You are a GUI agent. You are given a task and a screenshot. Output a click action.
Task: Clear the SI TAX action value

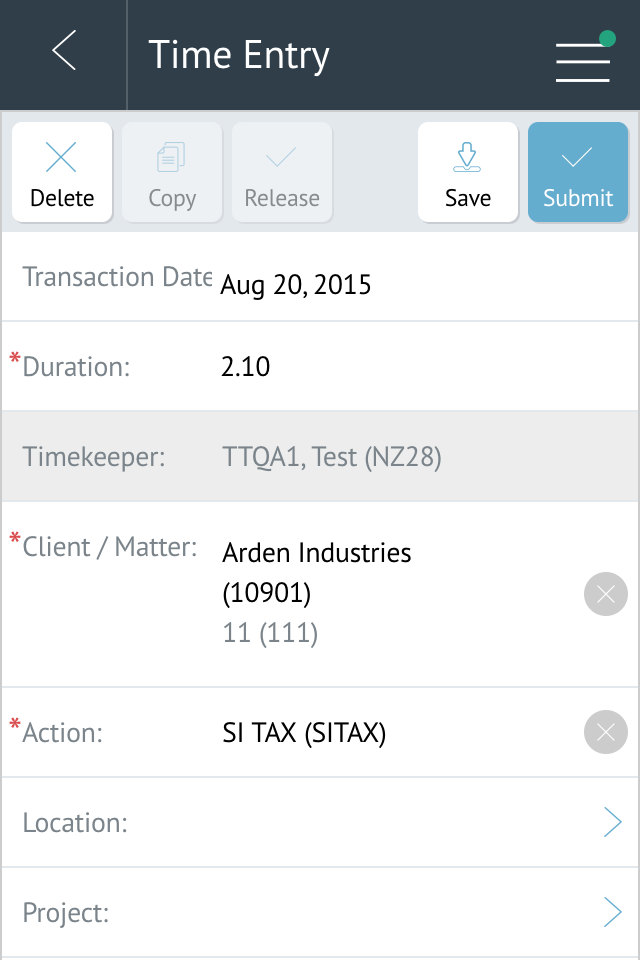tap(606, 732)
